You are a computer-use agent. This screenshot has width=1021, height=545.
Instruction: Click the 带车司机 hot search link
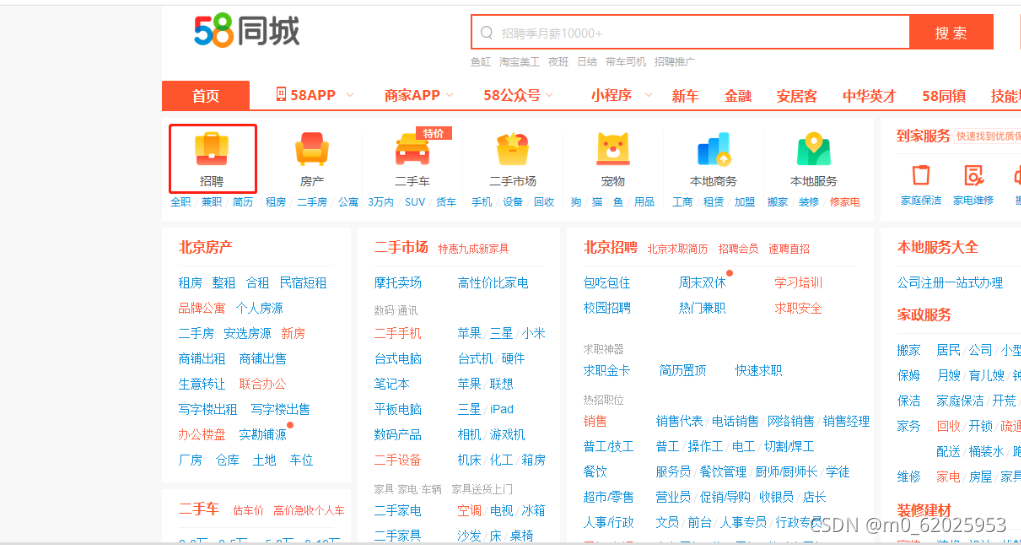626,62
